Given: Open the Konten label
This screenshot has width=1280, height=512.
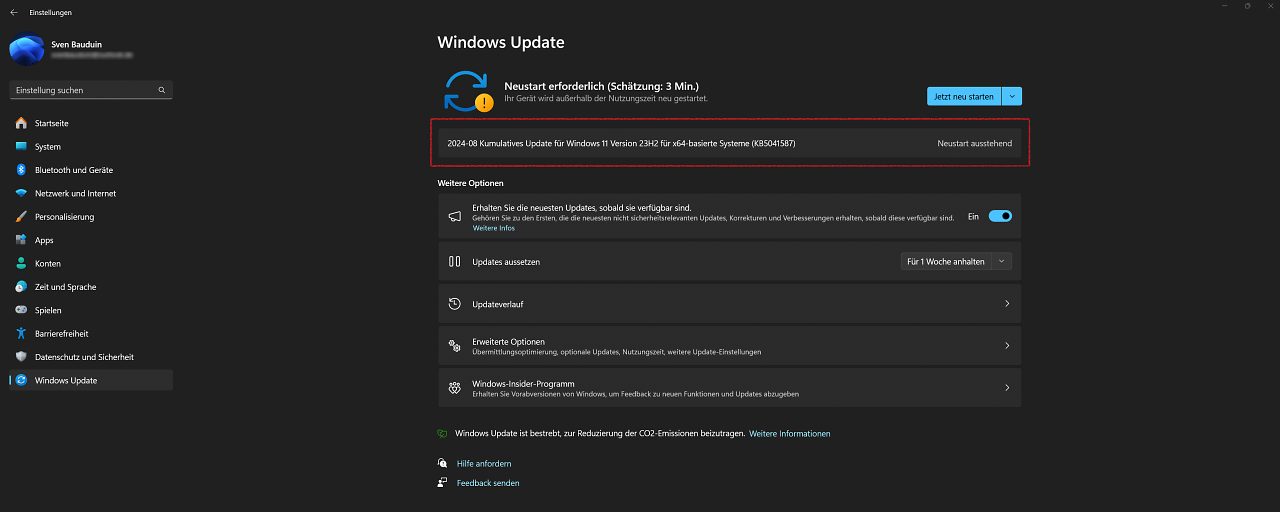Looking at the screenshot, I should coord(48,263).
